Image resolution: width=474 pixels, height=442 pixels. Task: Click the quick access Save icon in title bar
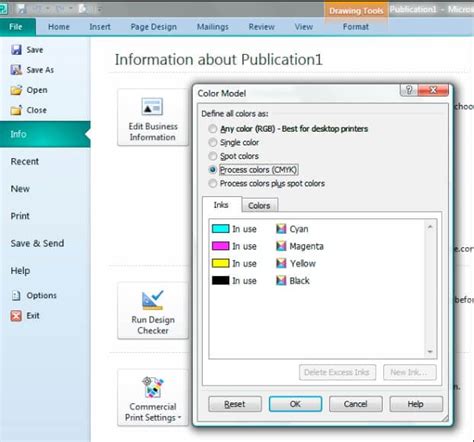click(21, 9)
